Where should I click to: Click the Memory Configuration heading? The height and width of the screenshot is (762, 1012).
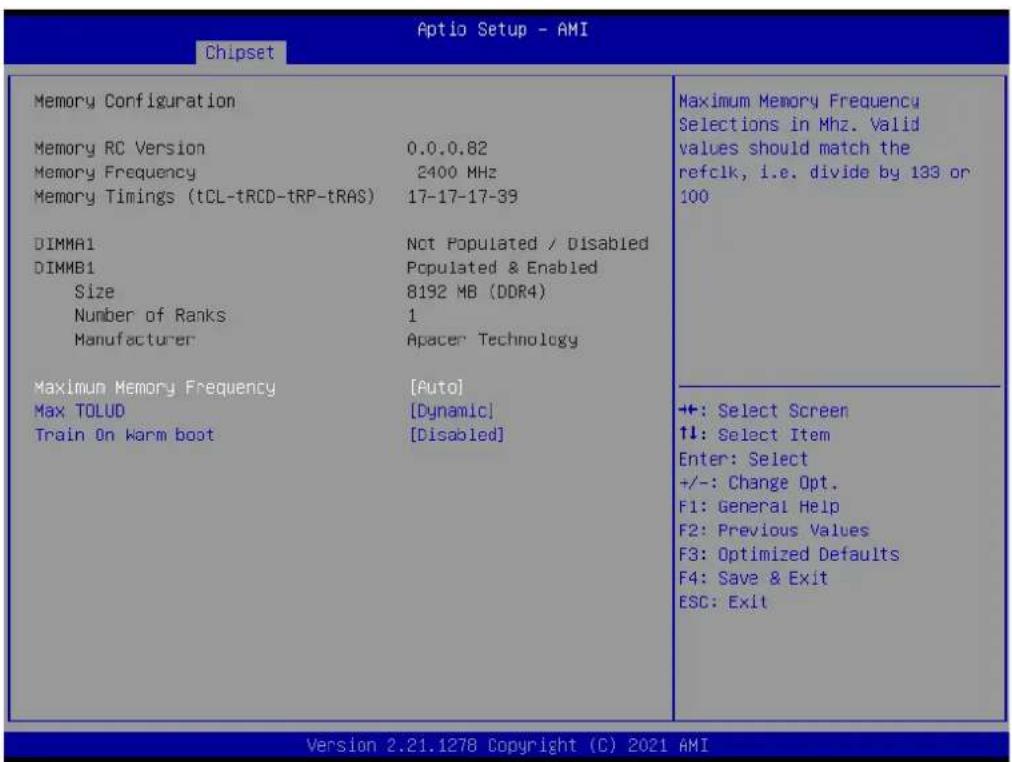tap(135, 101)
